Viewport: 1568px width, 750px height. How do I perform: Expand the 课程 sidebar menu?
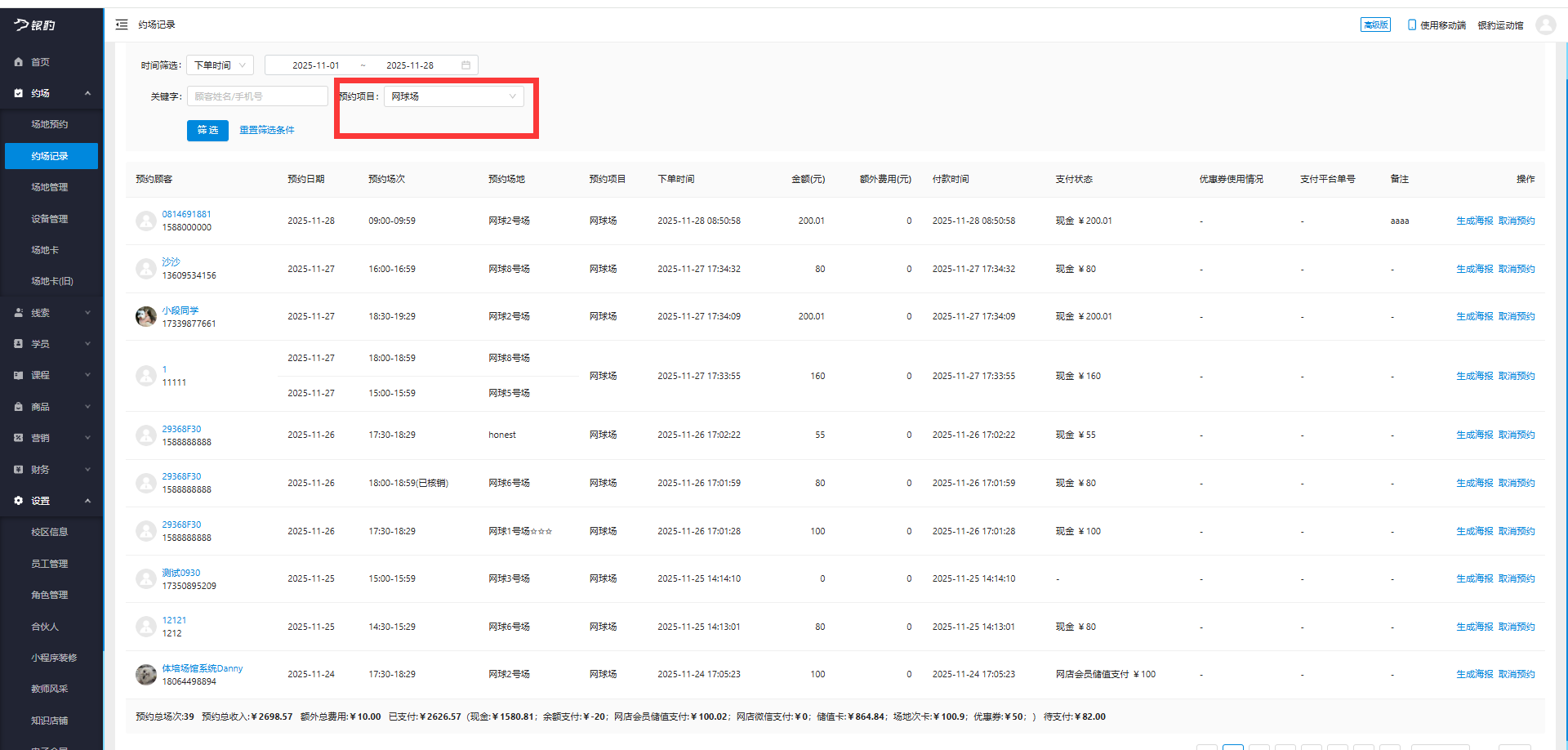tap(51, 375)
